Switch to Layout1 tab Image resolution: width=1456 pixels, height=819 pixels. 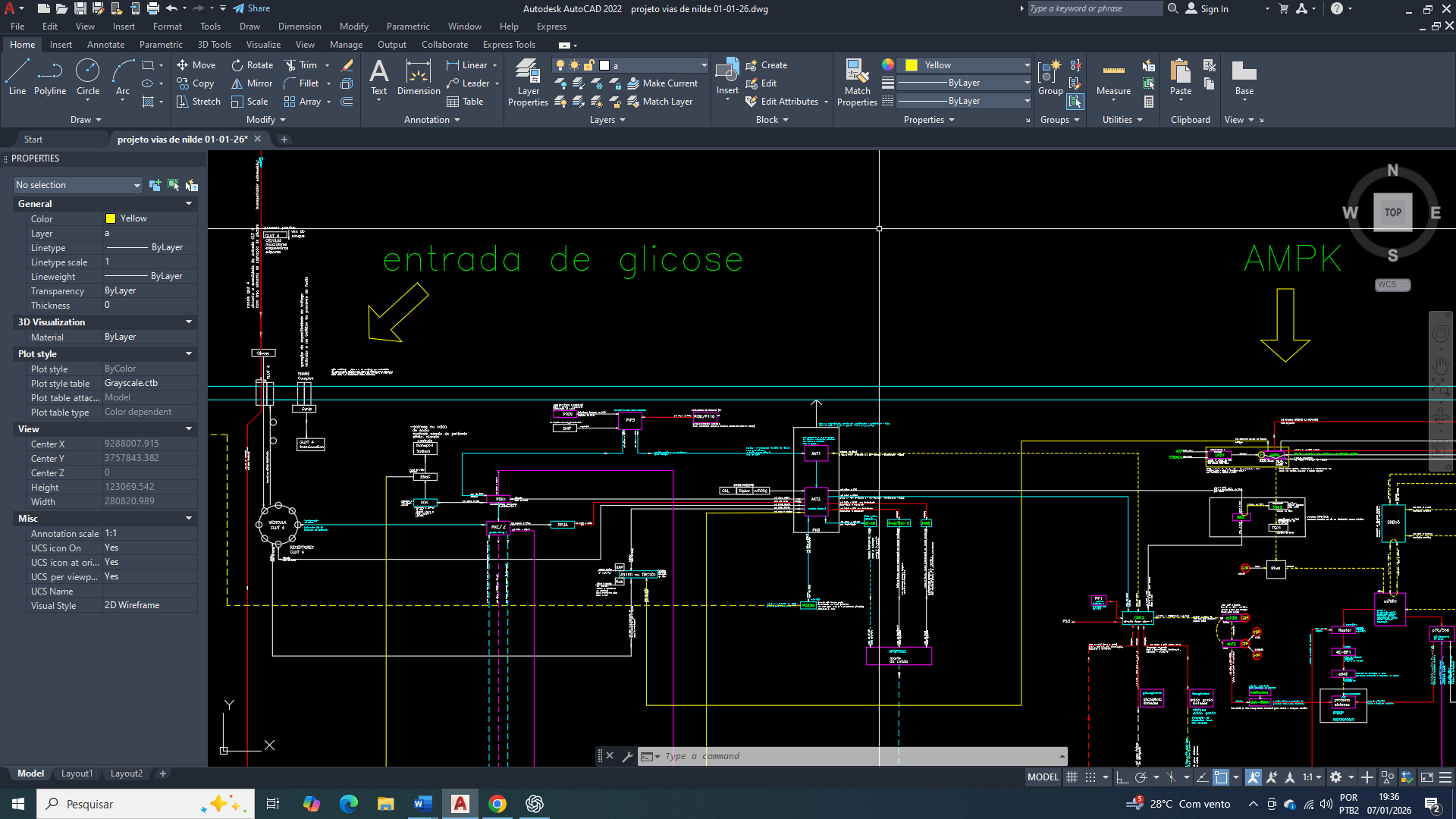point(77,773)
